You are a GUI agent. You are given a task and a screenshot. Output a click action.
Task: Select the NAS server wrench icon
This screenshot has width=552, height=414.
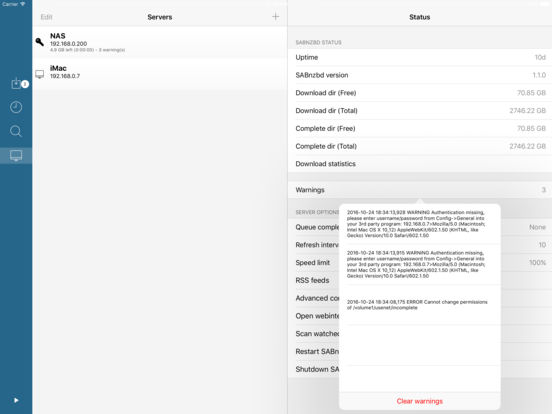(40, 42)
